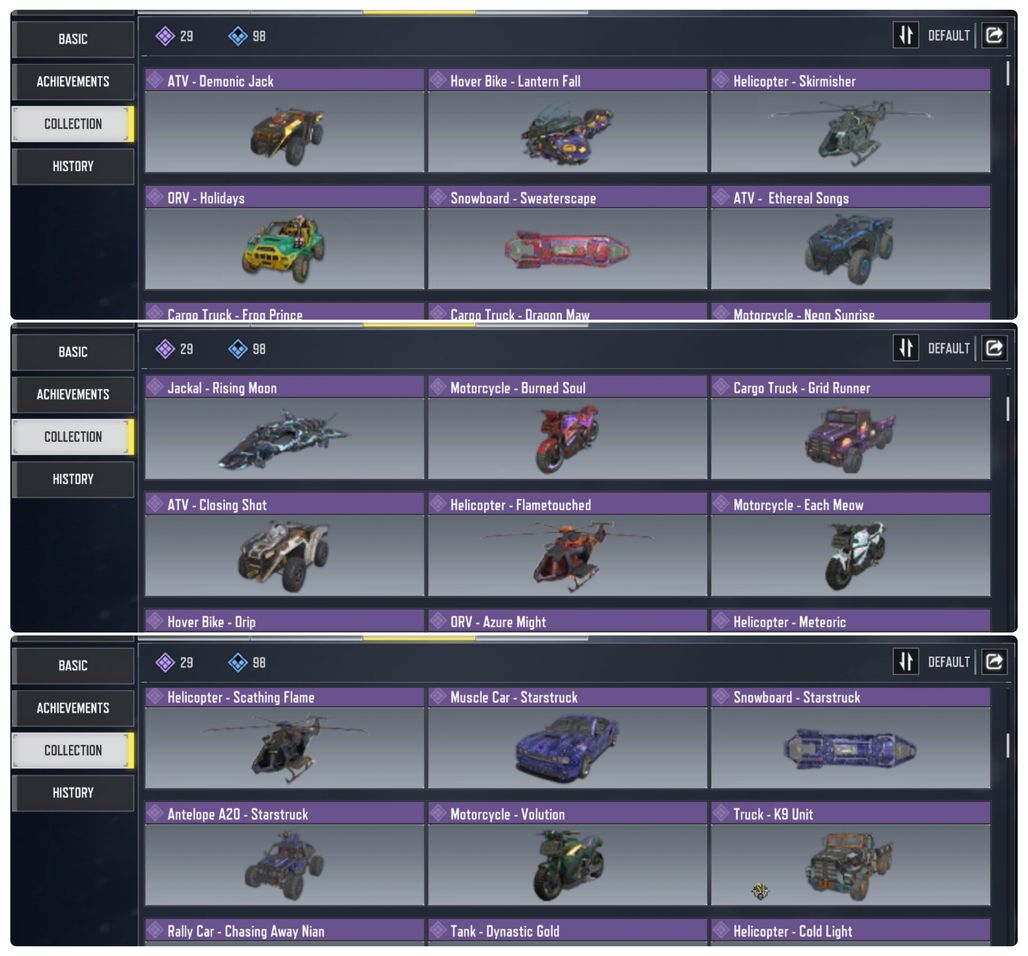Image resolution: width=1028 pixels, height=956 pixels.
Task: Select the Helicopter - Skirmisher skin card
Action: tap(850, 121)
